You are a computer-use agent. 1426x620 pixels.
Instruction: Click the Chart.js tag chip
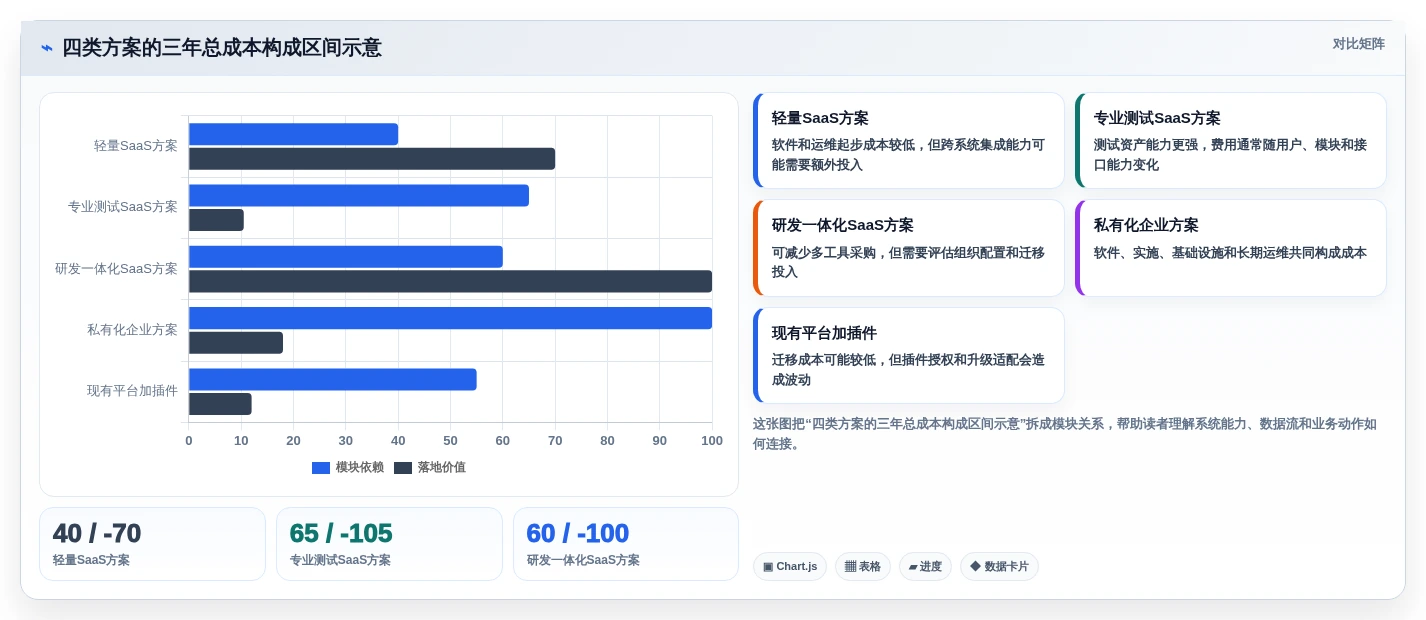pyautogui.click(x=790, y=567)
